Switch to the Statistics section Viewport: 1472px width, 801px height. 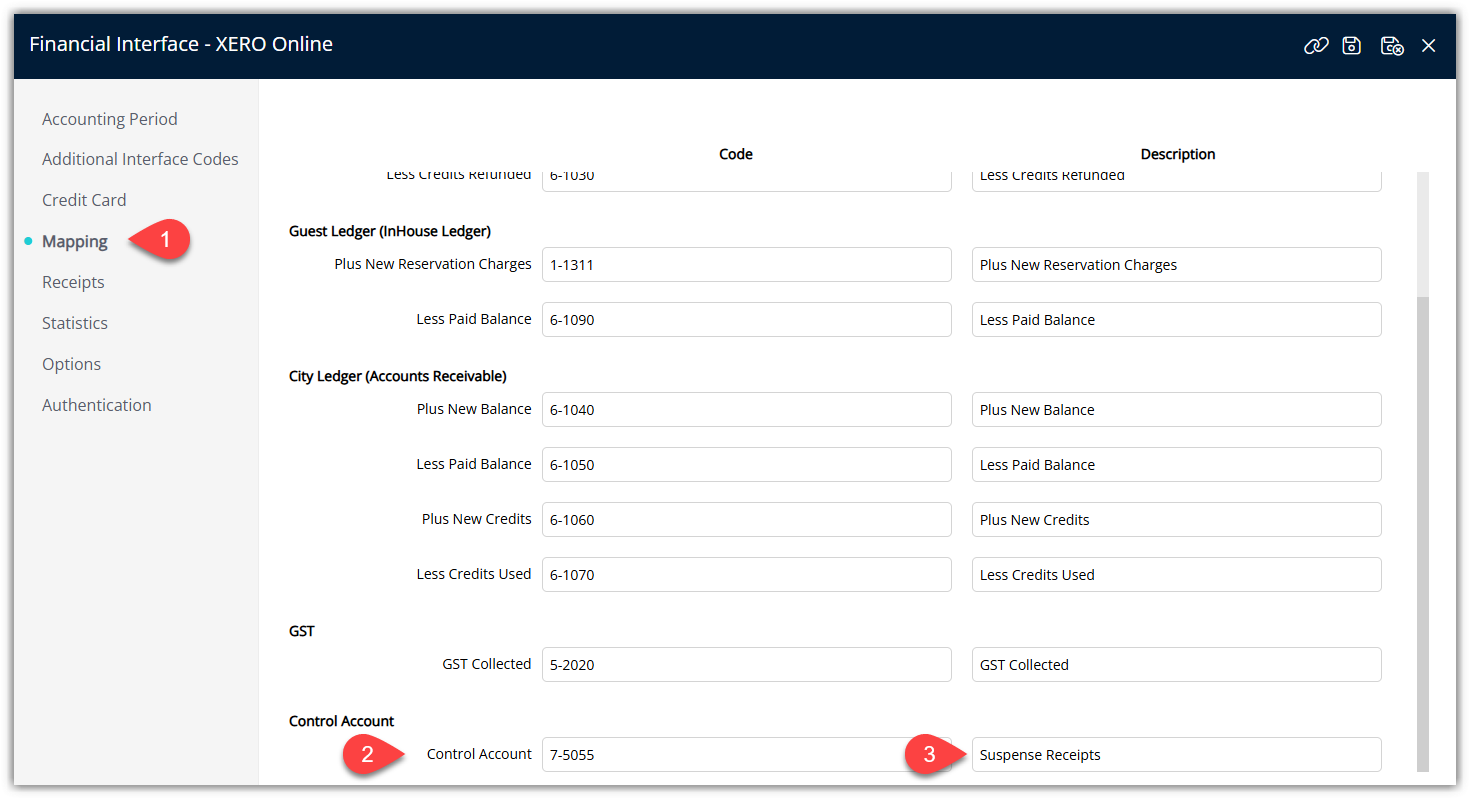75,323
